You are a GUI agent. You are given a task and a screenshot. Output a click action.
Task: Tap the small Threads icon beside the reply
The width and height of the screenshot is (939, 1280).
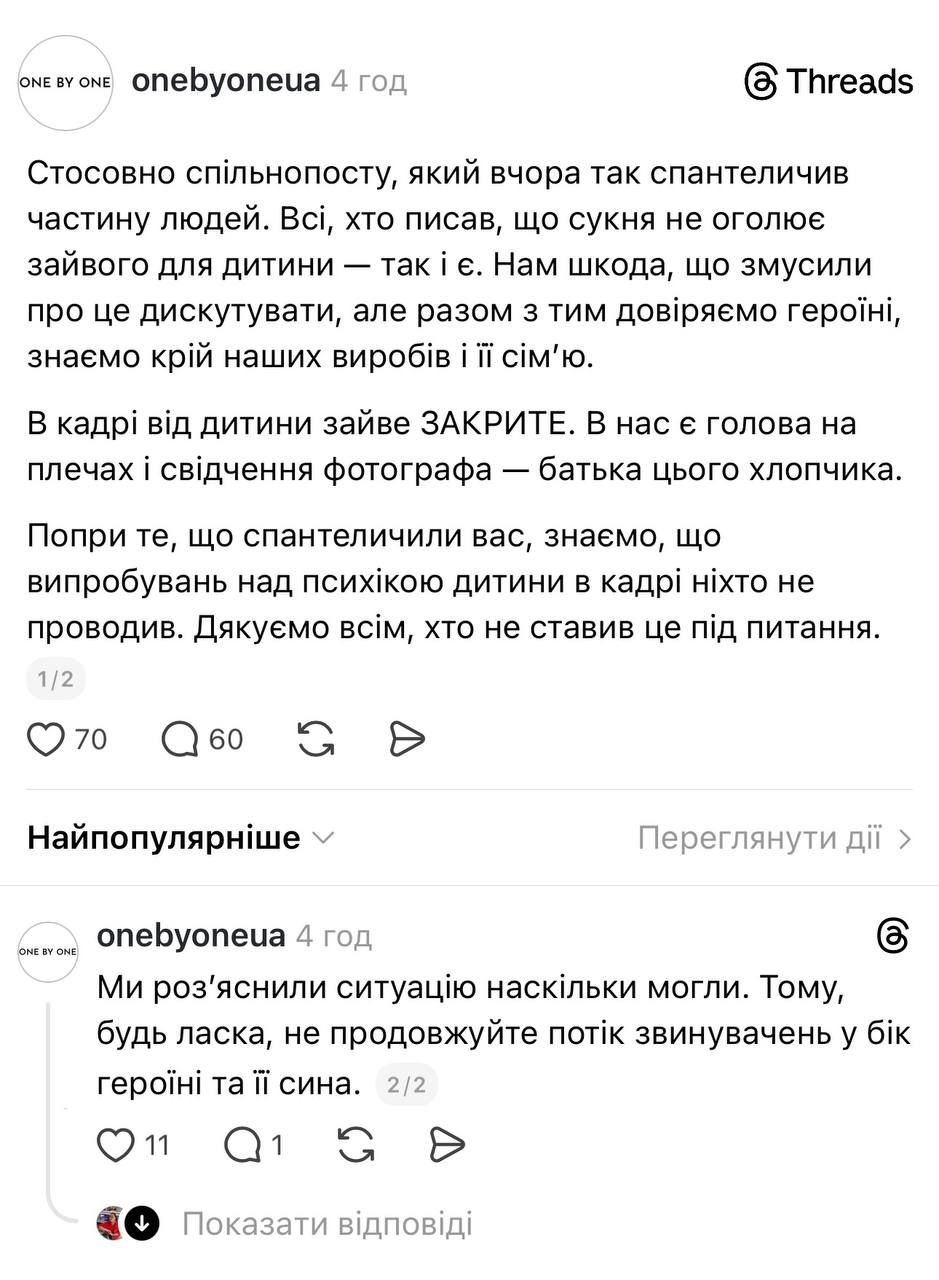(892, 937)
